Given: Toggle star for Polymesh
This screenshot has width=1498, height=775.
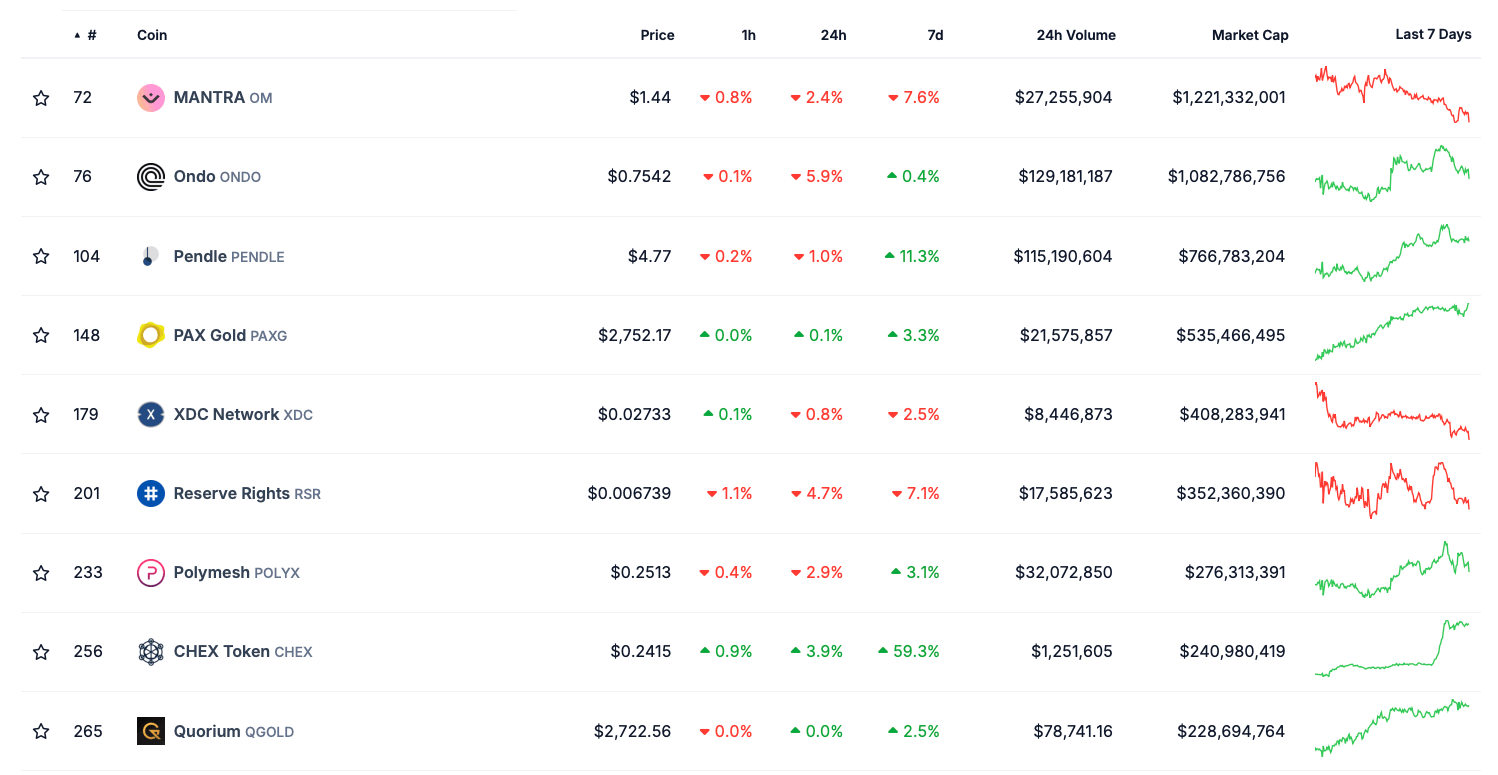Looking at the screenshot, I should point(41,573).
